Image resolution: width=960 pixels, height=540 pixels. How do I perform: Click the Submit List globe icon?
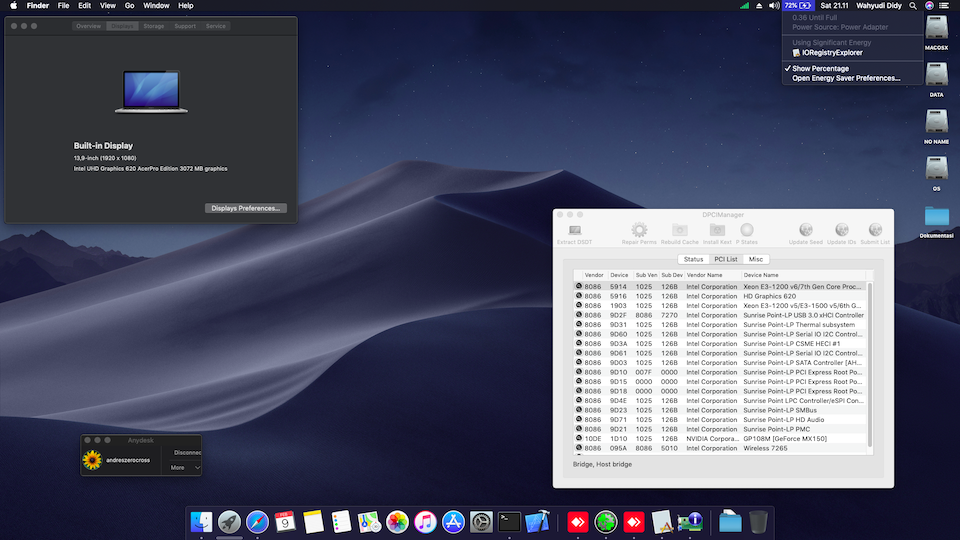(875, 230)
